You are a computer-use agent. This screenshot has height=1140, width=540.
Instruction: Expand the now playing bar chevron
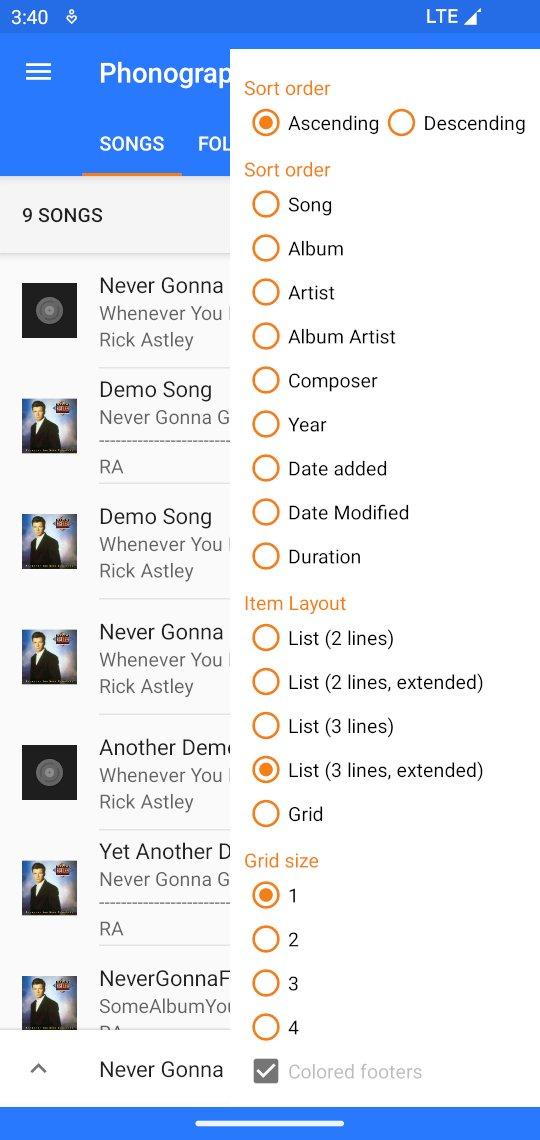(39, 1068)
